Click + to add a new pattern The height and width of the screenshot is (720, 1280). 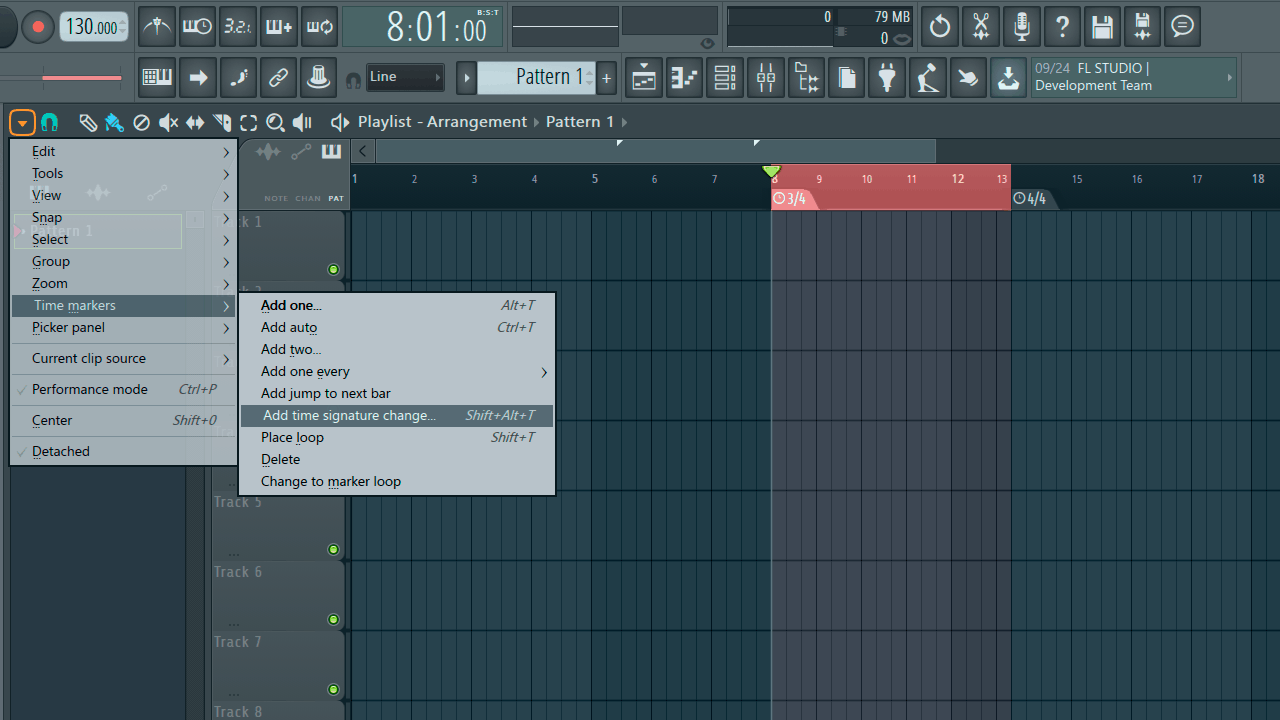click(x=606, y=77)
